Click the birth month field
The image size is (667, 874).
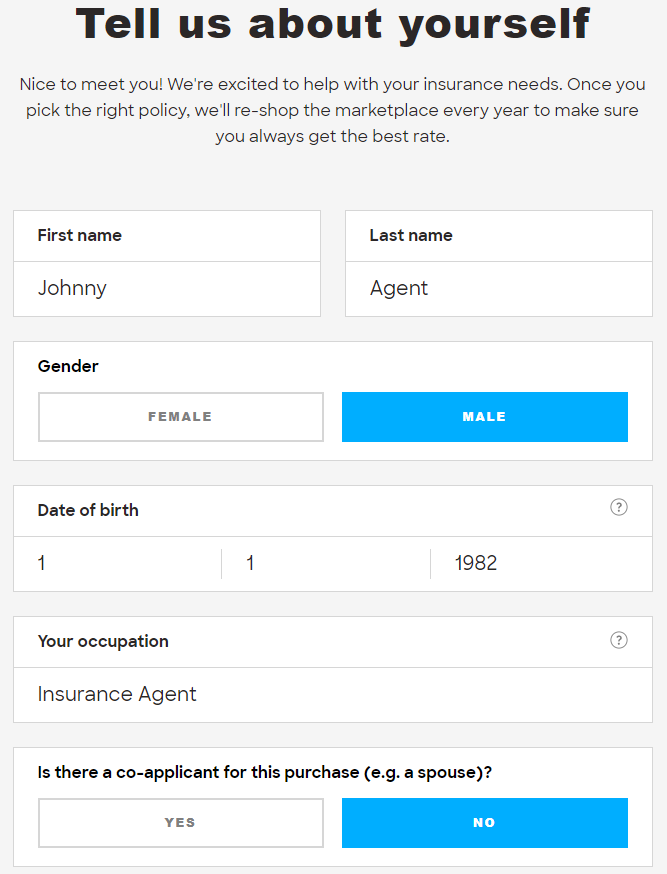(x=118, y=564)
